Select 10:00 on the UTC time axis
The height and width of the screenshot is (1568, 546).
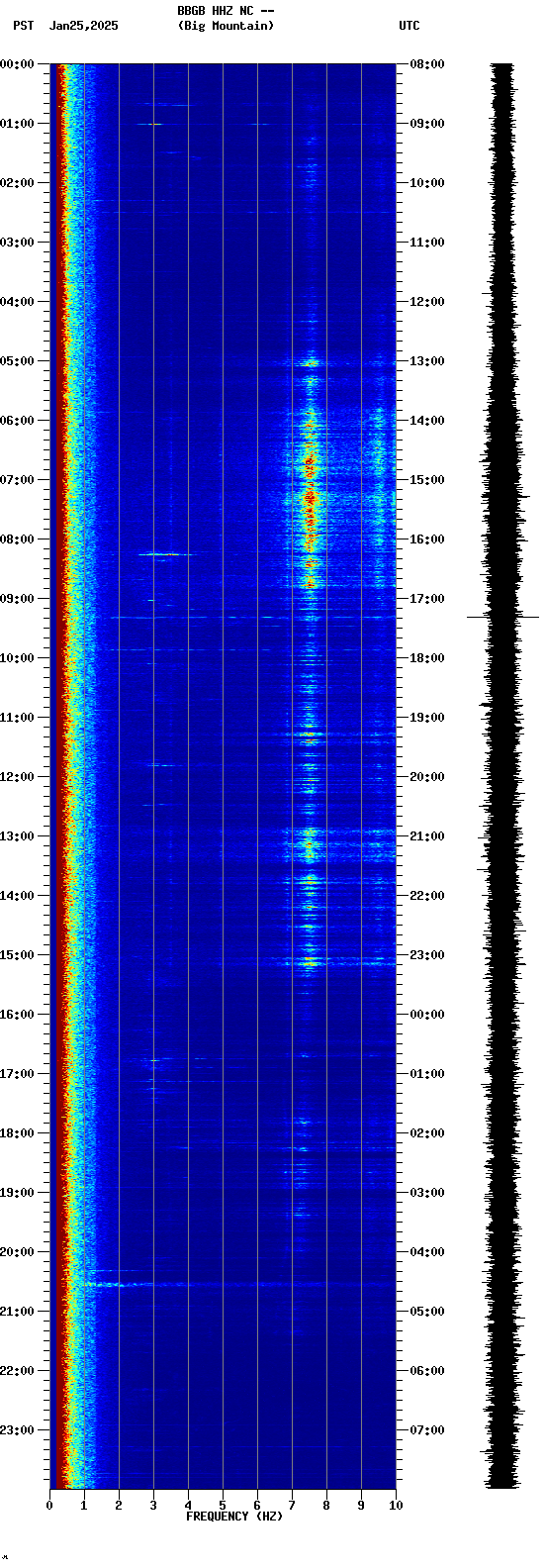point(427,183)
